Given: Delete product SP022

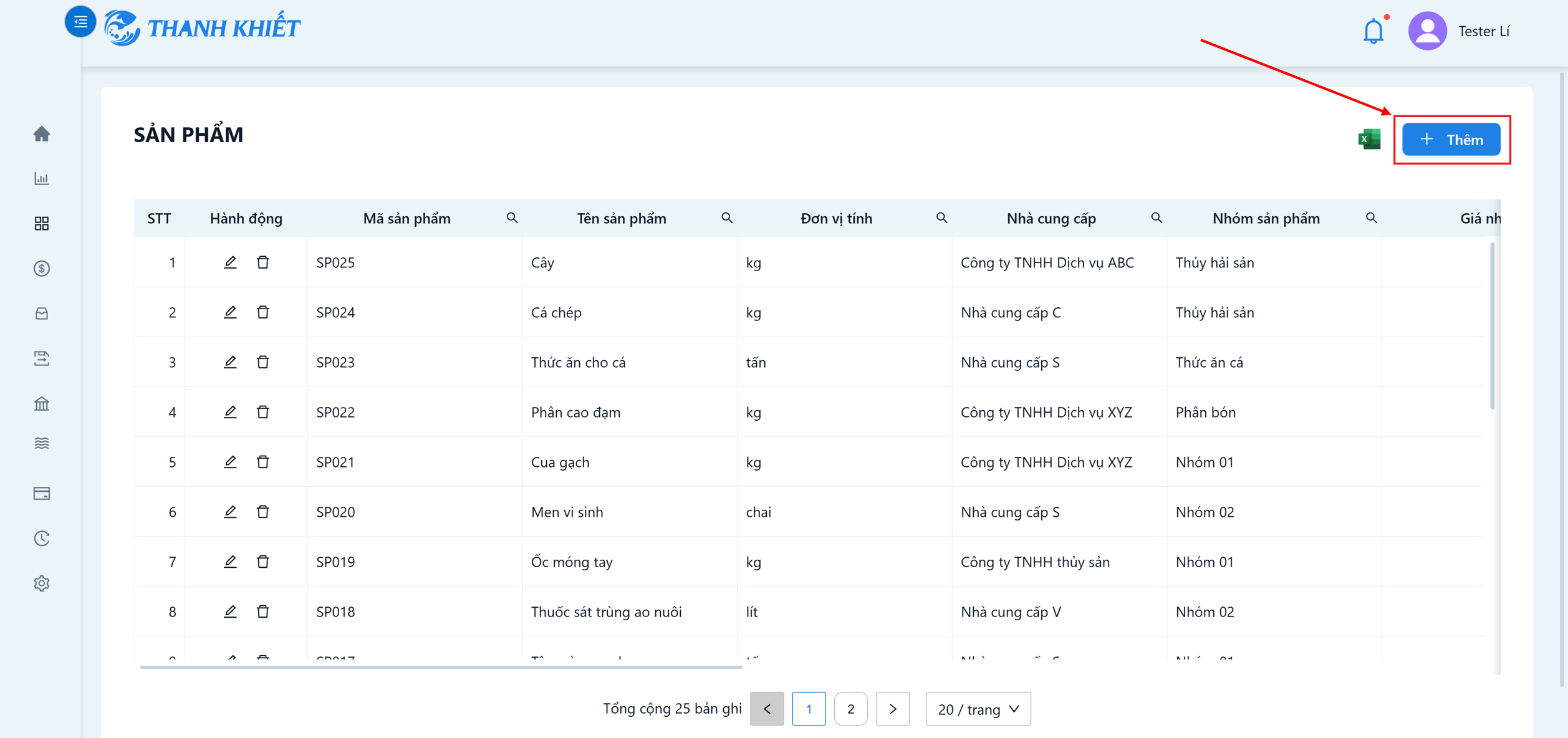Looking at the screenshot, I should (263, 412).
